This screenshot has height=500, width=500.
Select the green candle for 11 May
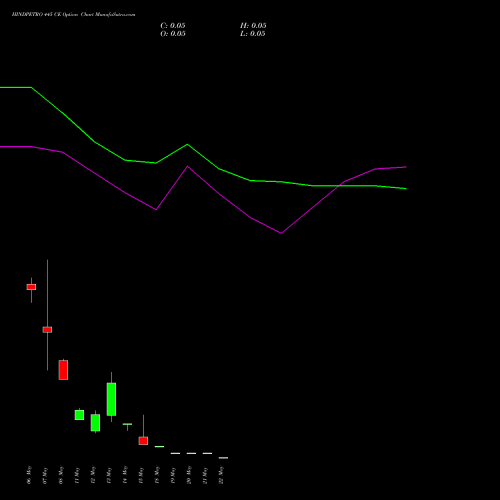79,415
